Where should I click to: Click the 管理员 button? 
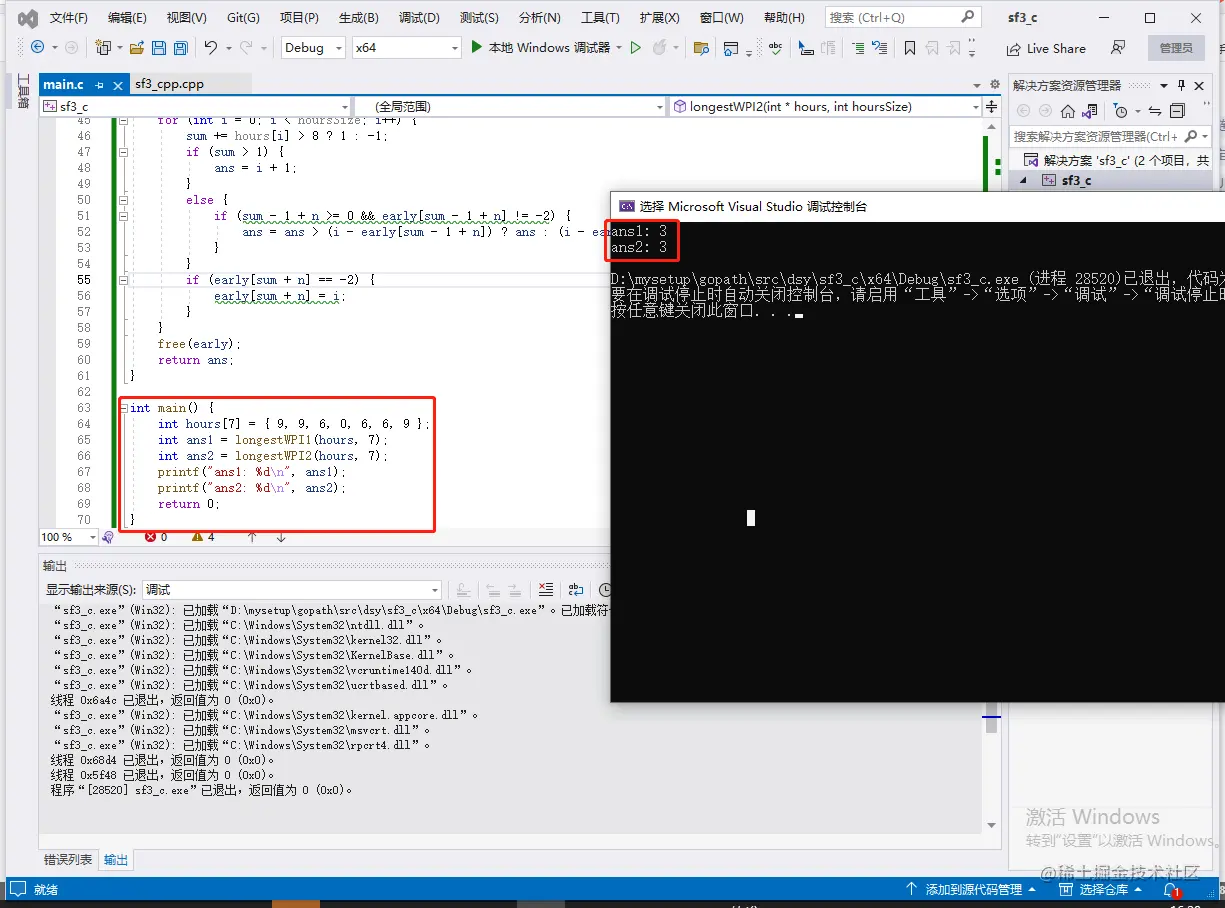(1176, 48)
